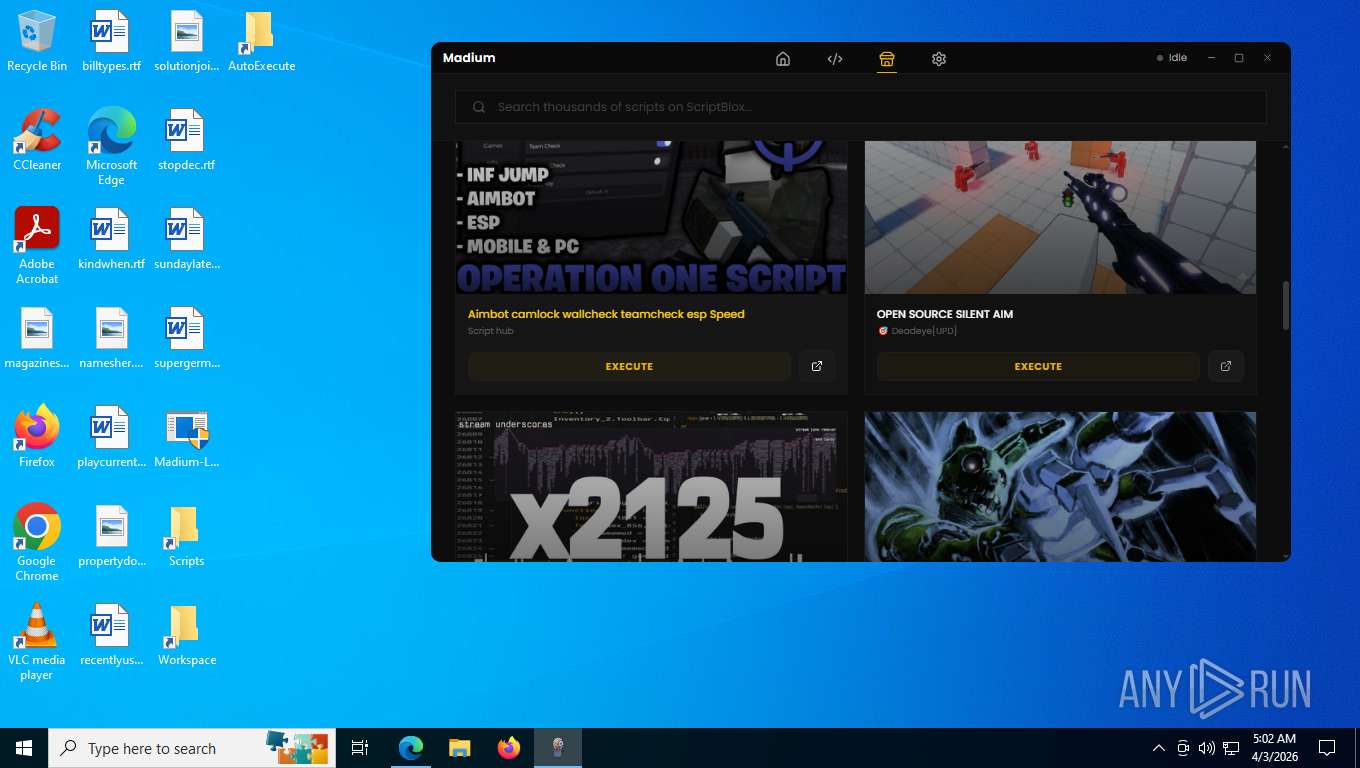Screen dimensions: 1360x768
Task: Click the sniper rifle game thumbnail
Action: (1060, 217)
